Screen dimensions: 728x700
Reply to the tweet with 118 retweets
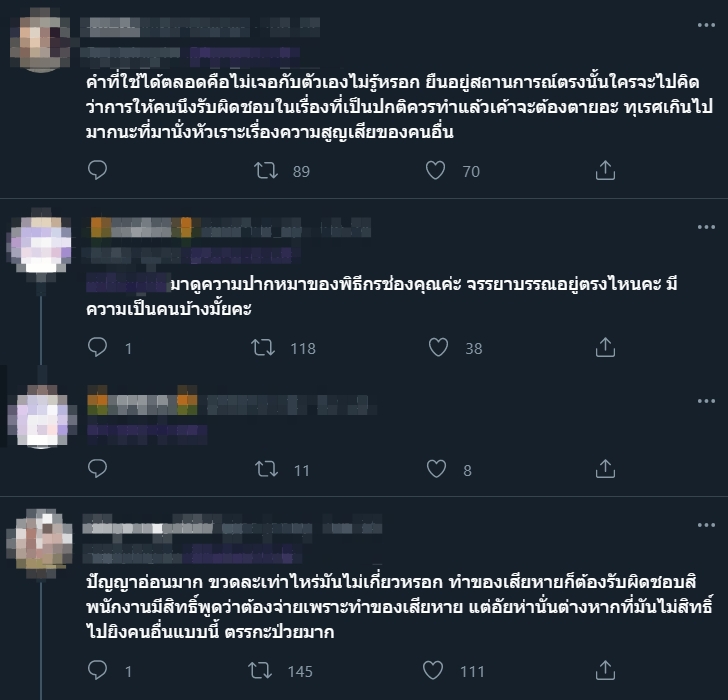tap(98, 347)
